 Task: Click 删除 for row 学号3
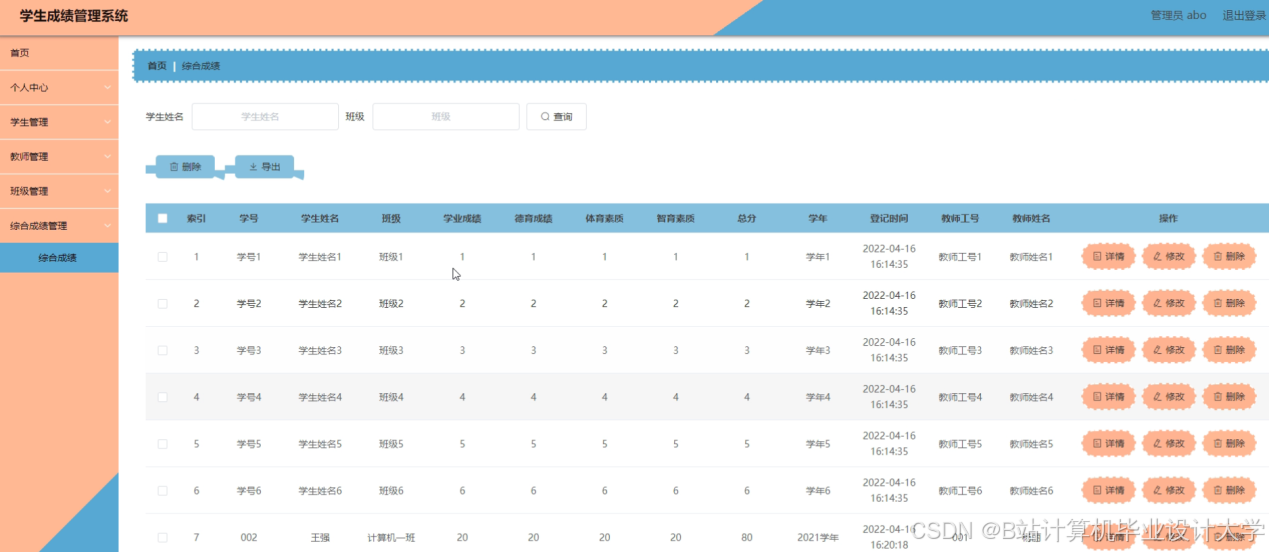coord(1229,350)
